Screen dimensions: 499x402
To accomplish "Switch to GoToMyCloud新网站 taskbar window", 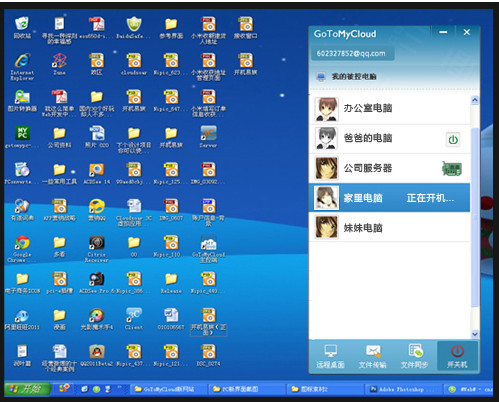I will coord(169,389).
